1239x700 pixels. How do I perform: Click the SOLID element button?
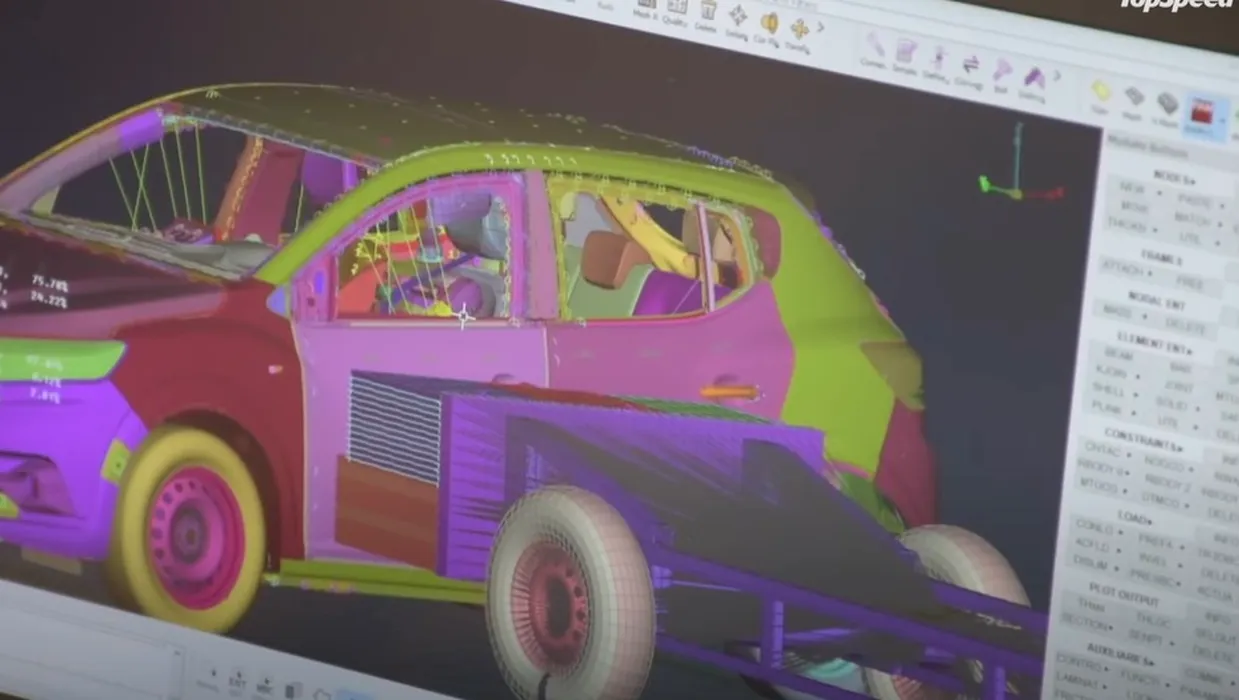1172,404
